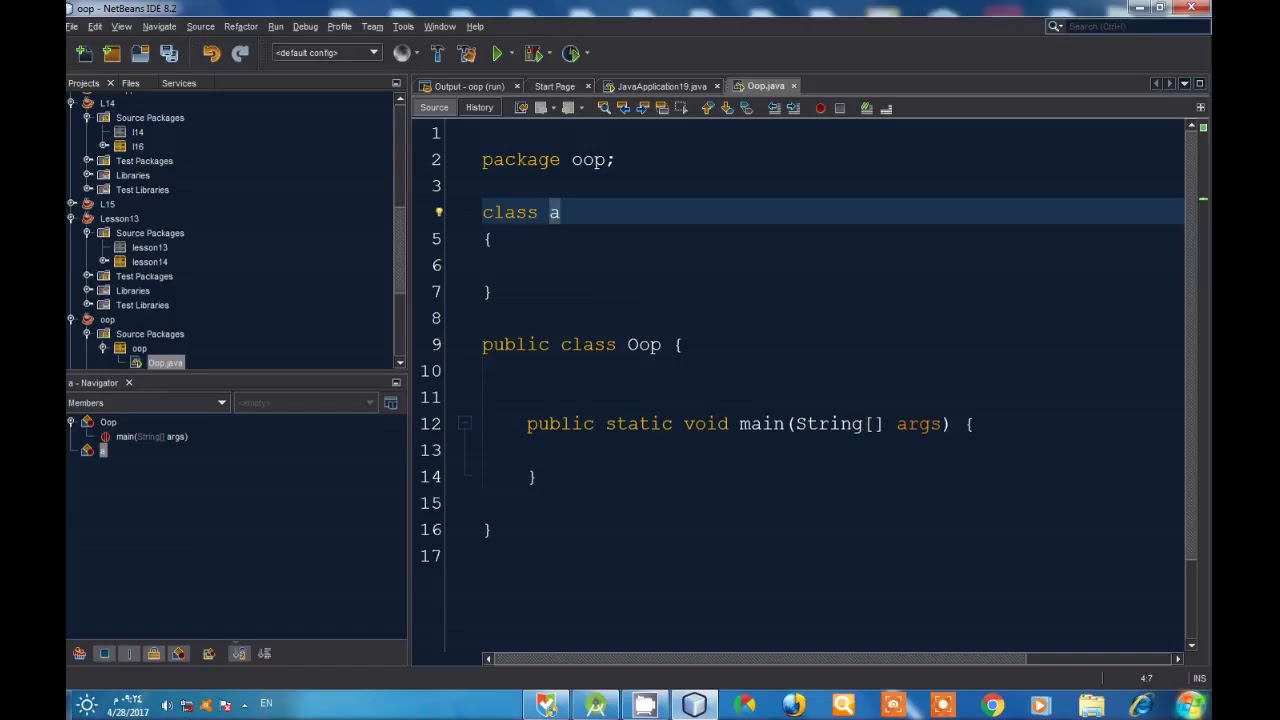This screenshot has width=1280, height=720.
Task: Click the Find Next Occurrence icon
Action: (642, 108)
